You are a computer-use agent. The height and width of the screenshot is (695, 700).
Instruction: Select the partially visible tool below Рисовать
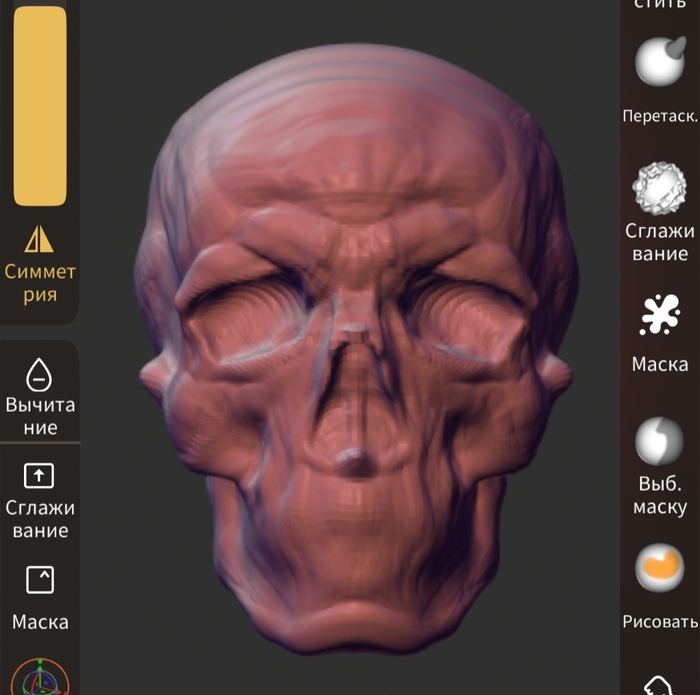click(x=659, y=686)
